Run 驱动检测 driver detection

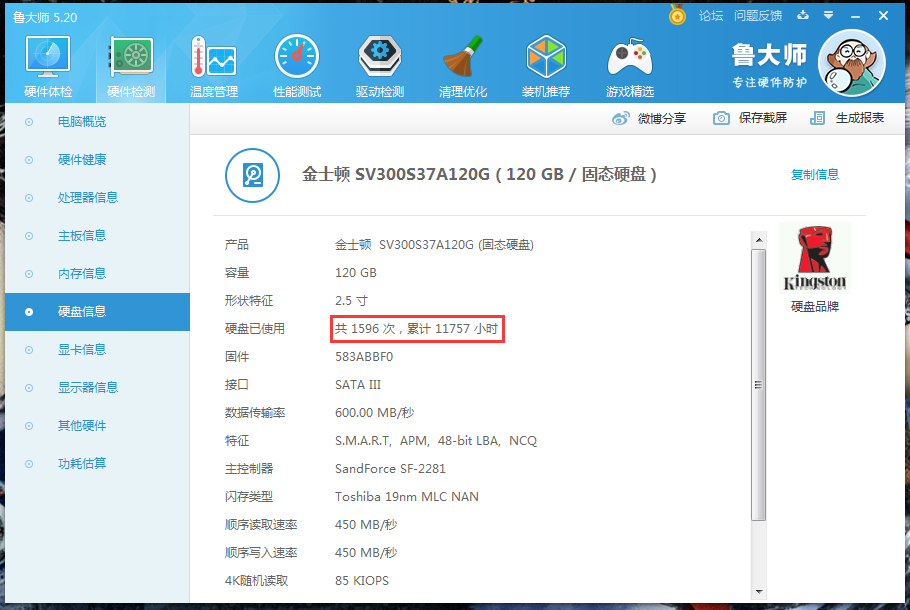point(379,60)
